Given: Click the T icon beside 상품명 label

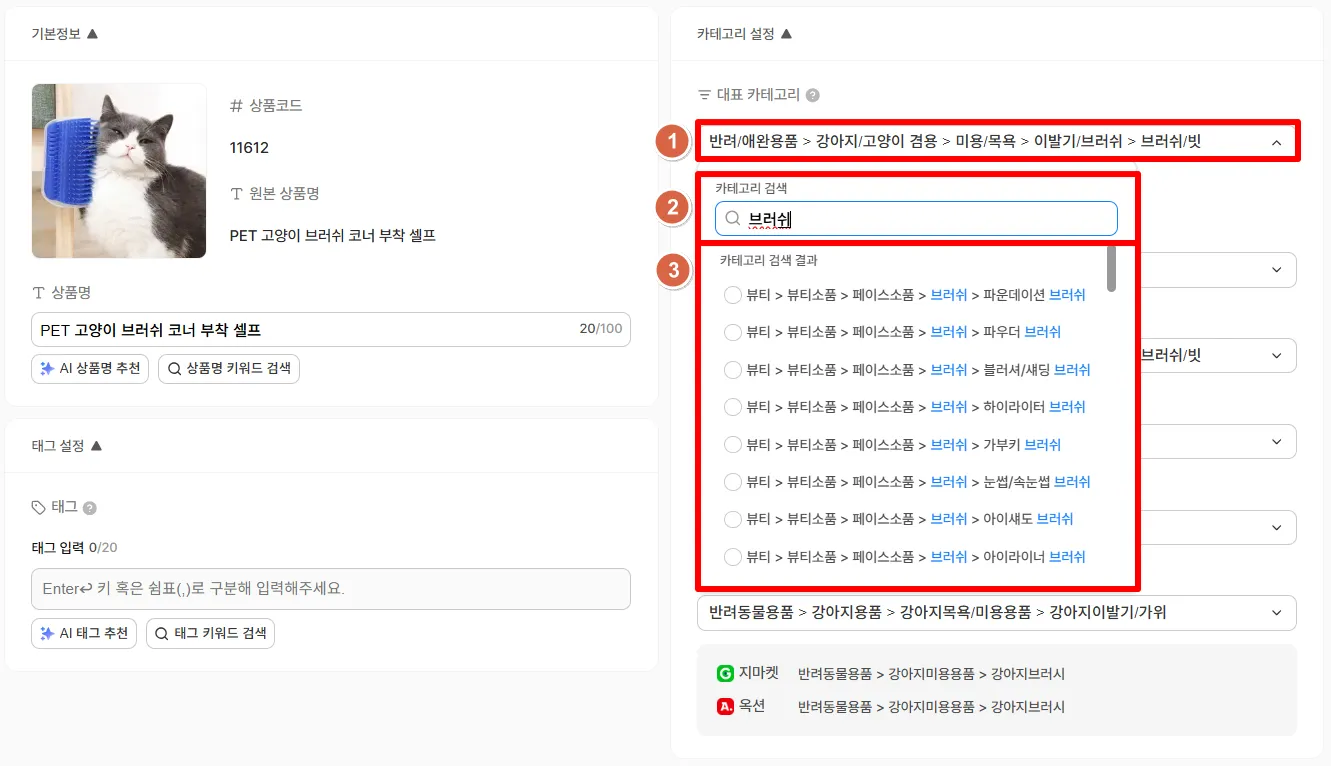Looking at the screenshot, I should [39, 293].
